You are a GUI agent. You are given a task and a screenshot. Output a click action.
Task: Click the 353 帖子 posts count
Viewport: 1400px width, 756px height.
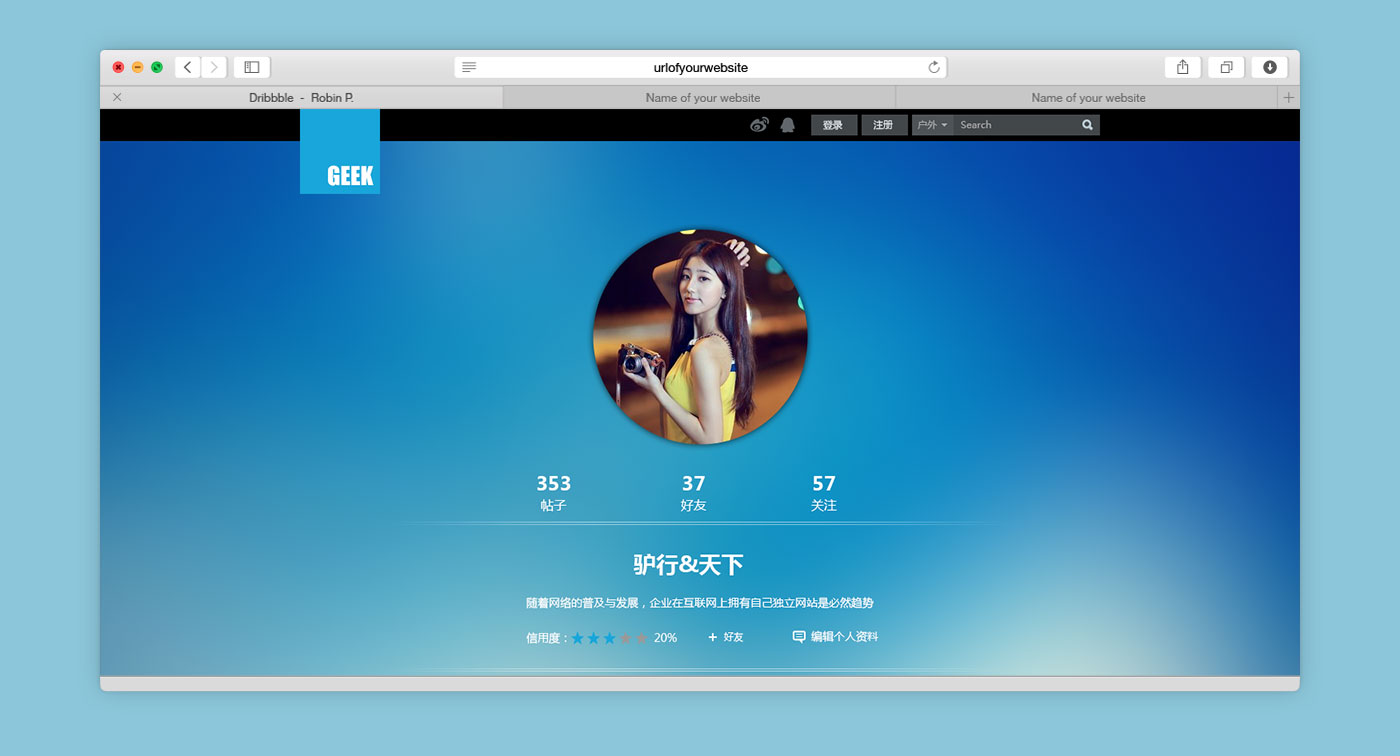pos(553,493)
